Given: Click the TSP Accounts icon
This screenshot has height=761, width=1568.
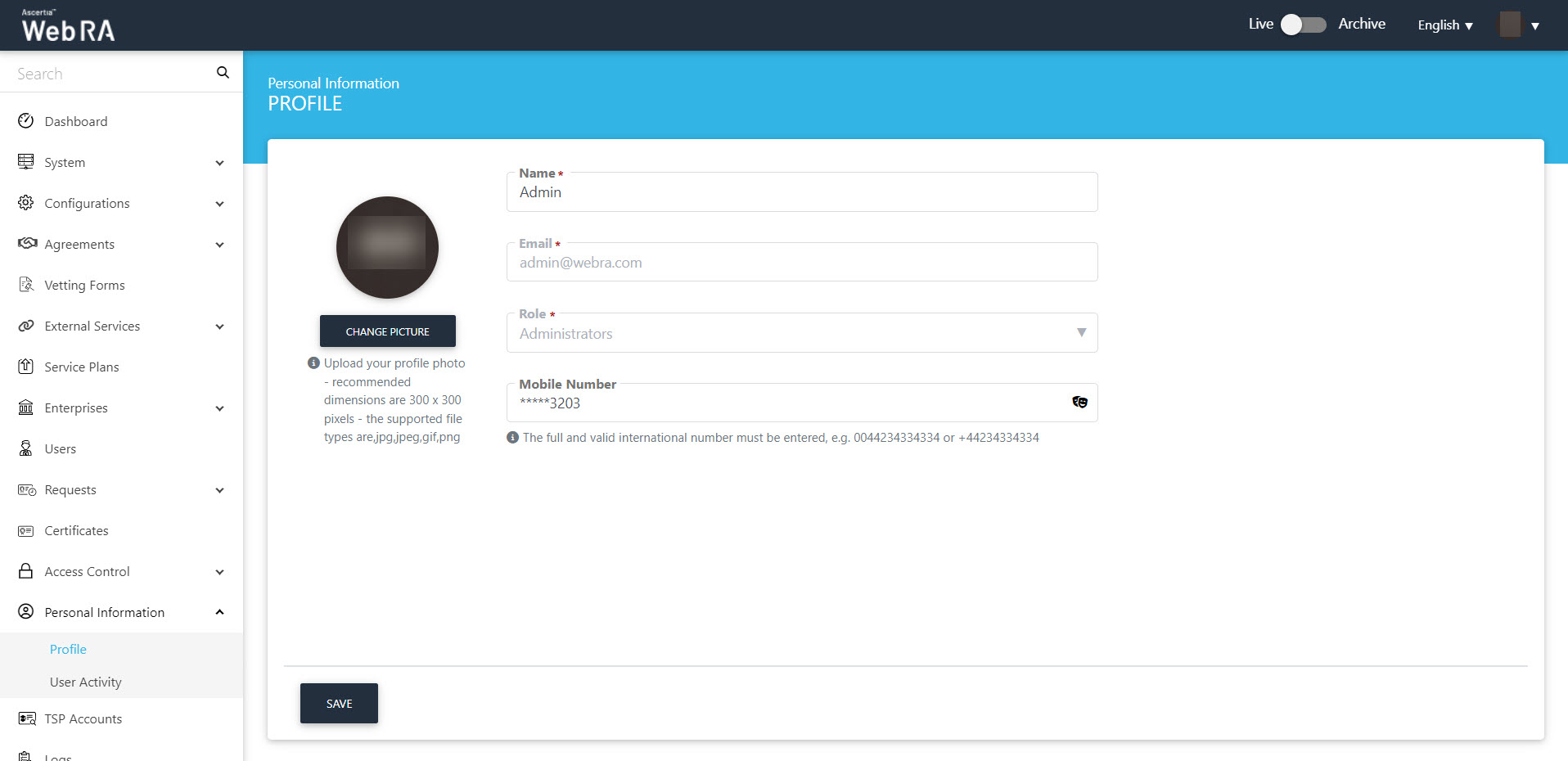Looking at the screenshot, I should pos(26,718).
